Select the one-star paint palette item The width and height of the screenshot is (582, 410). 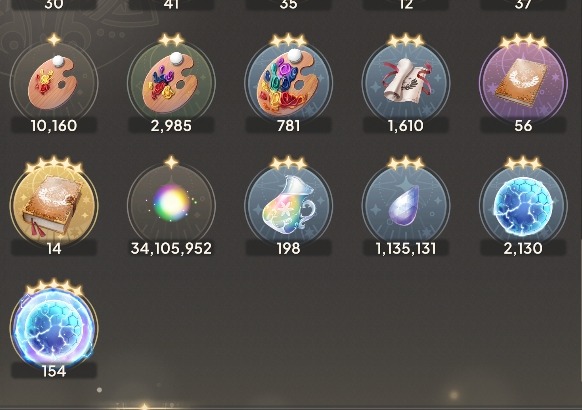[x=54, y=83]
